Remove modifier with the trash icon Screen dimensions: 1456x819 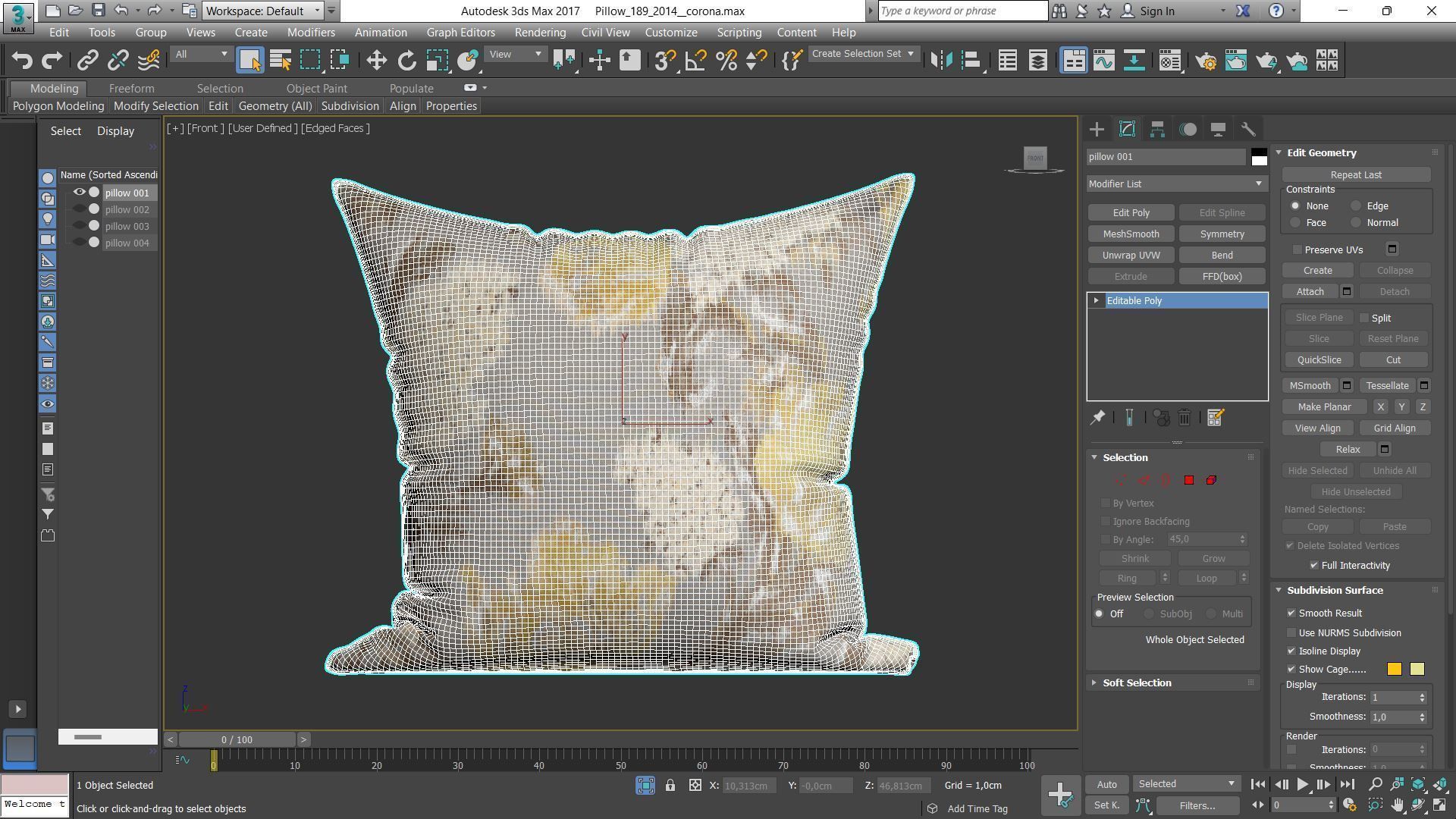(1185, 418)
